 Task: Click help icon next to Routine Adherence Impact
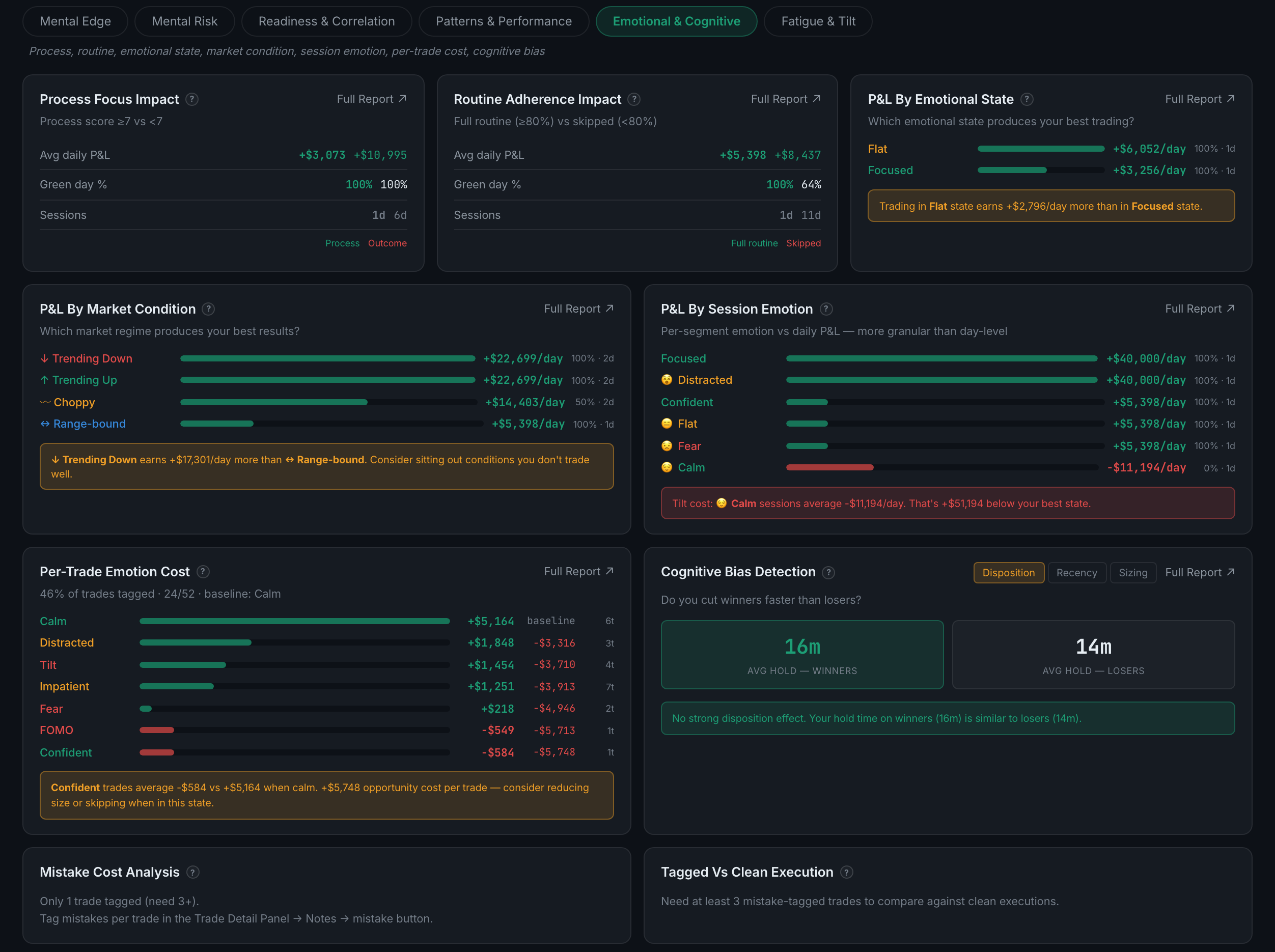[634, 99]
